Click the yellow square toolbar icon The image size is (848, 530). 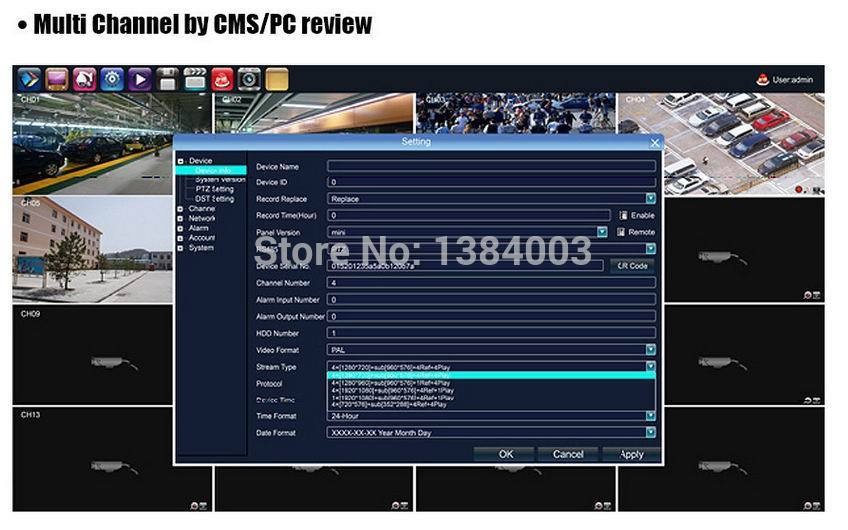point(276,79)
